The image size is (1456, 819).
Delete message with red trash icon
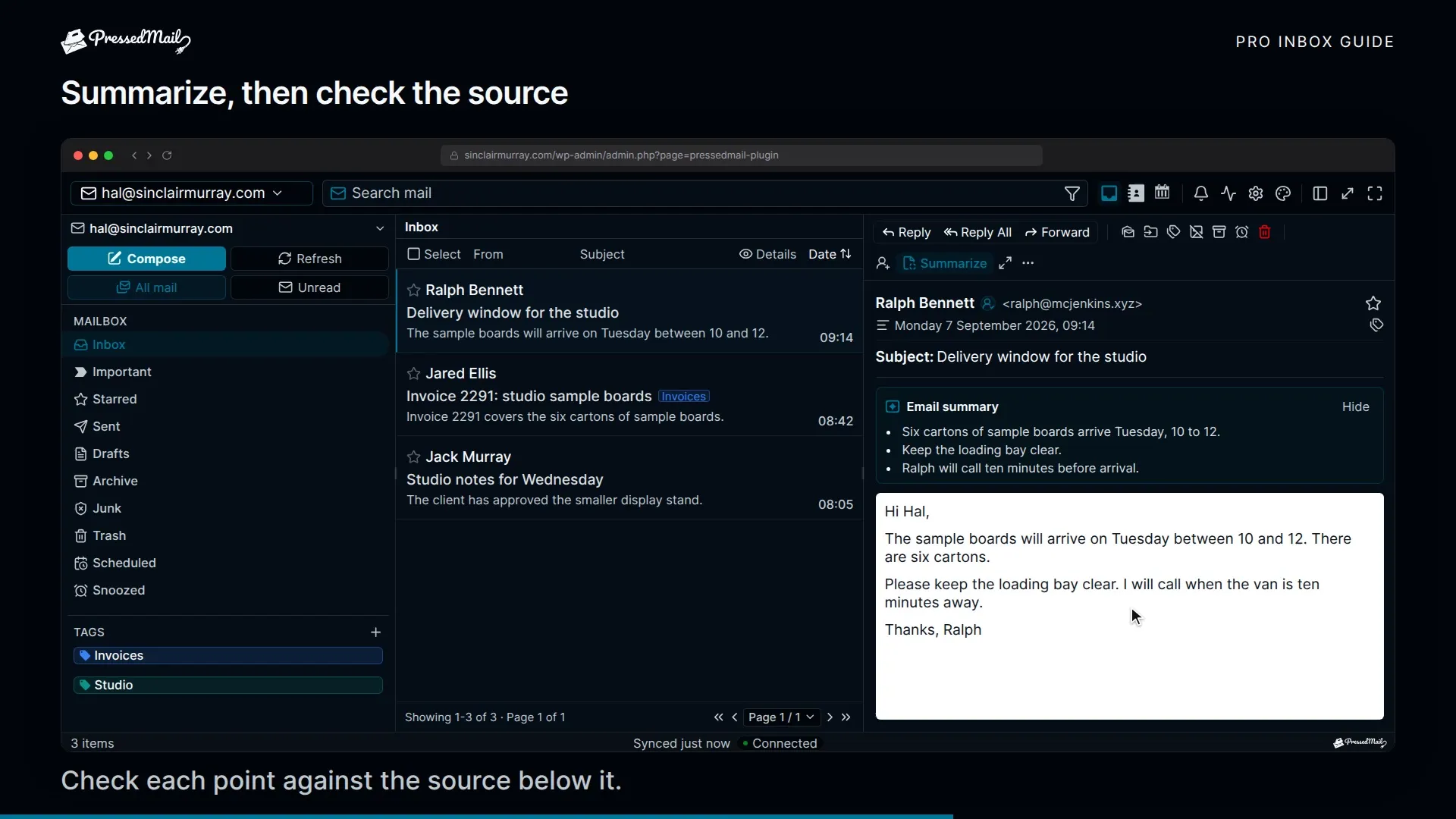[1264, 232]
